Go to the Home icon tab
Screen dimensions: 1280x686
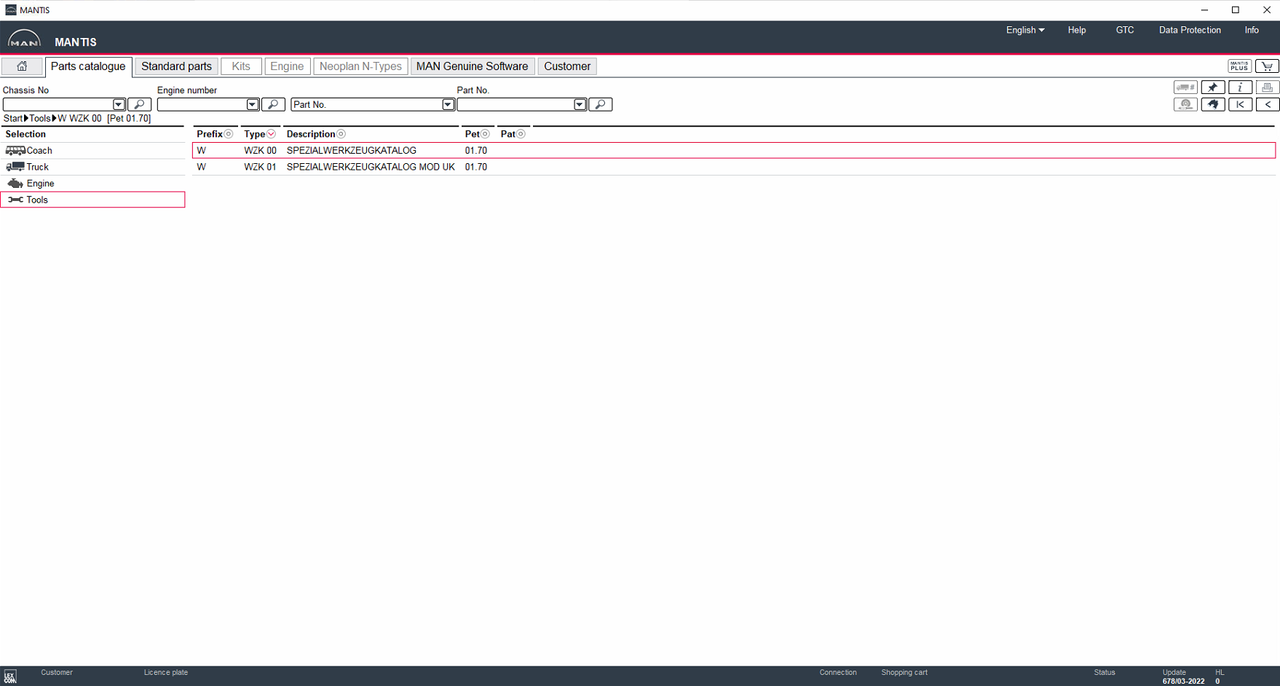click(x=22, y=67)
